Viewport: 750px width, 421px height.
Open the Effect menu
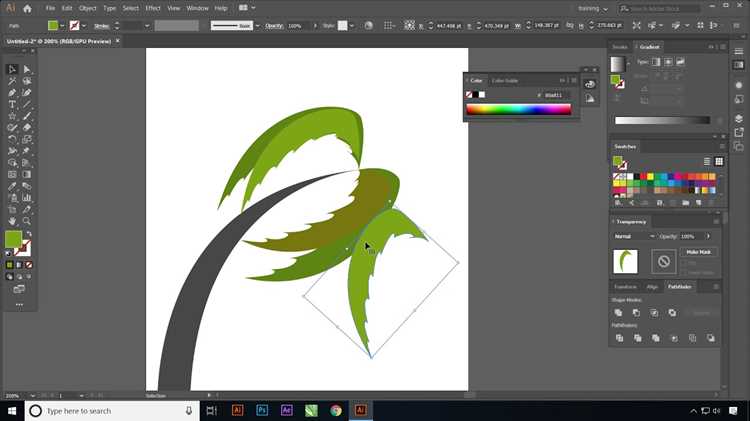point(153,8)
